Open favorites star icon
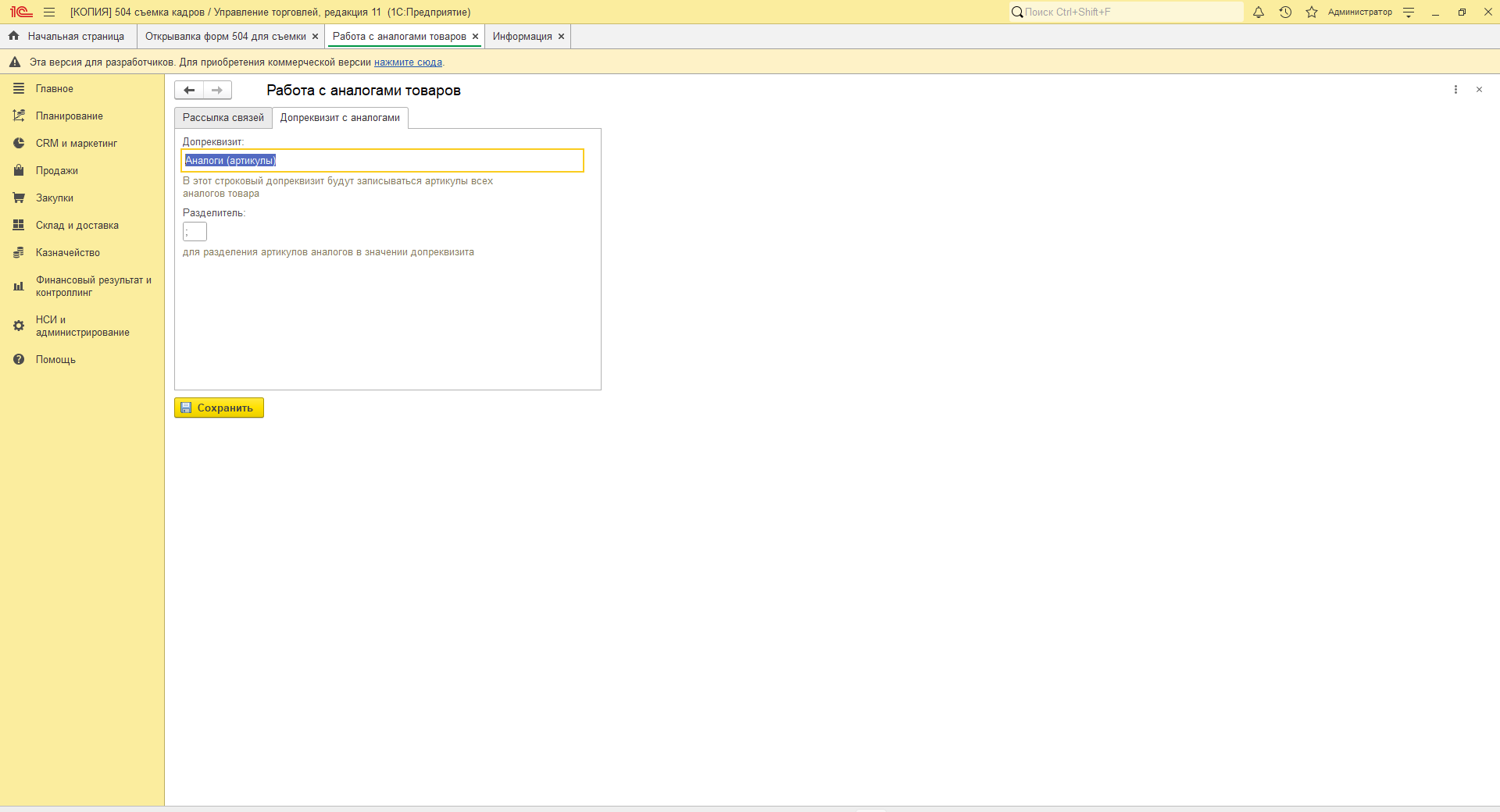The height and width of the screenshot is (812, 1500). 1312,12
